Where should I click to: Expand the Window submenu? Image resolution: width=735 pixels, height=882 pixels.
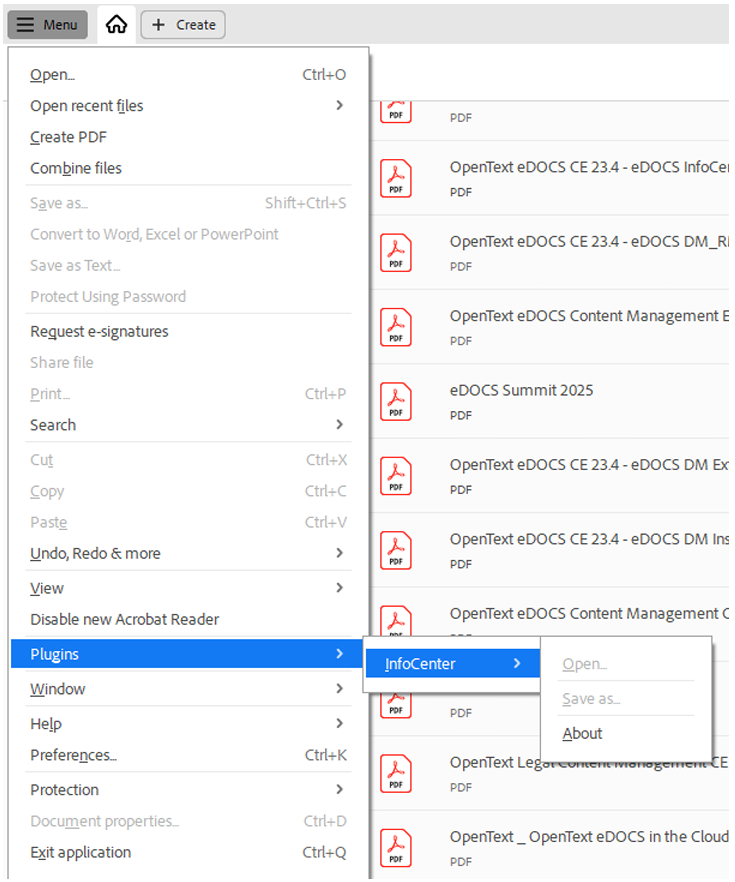coord(188,689)
